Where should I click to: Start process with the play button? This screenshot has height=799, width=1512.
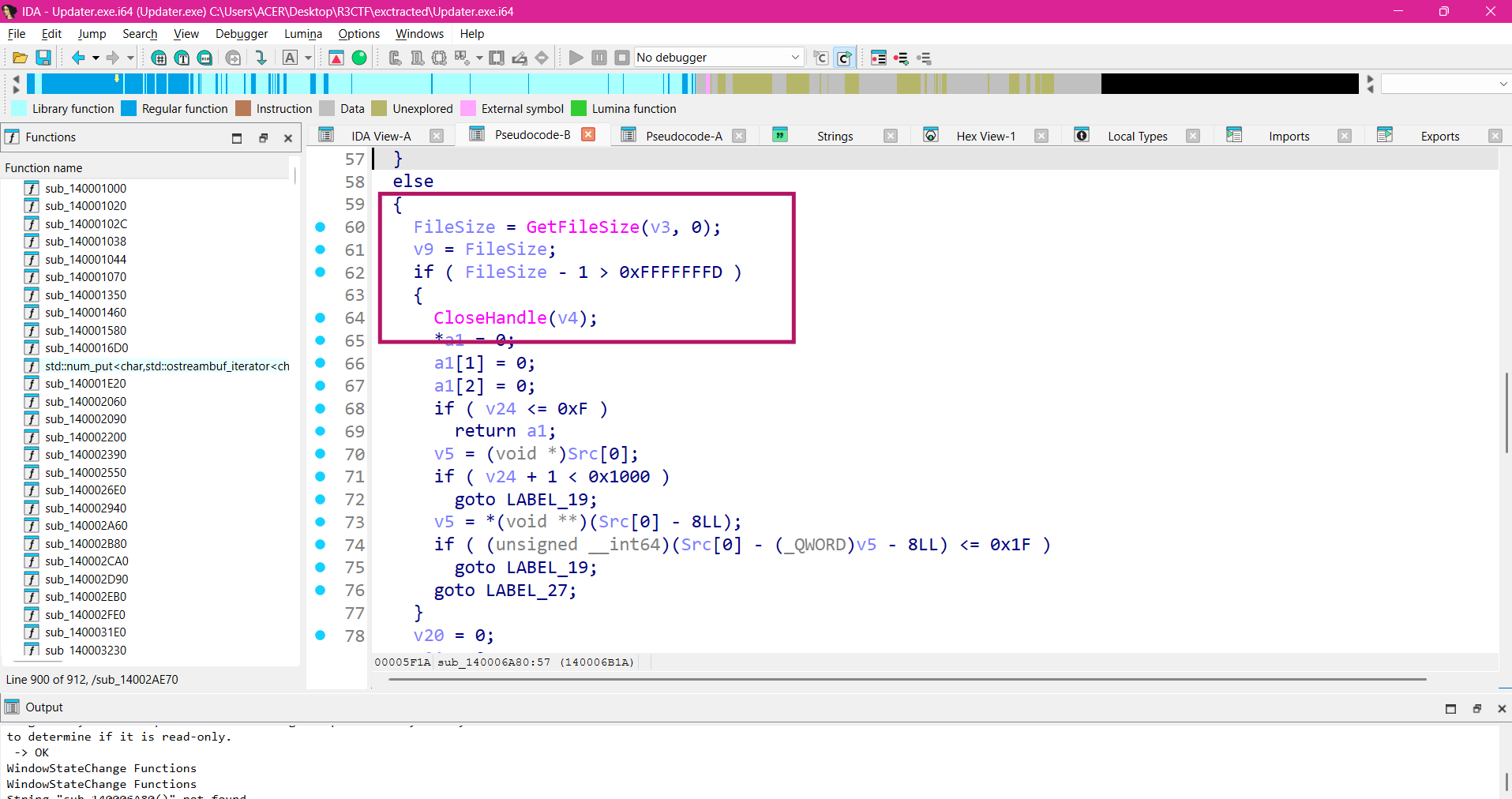coord(576,58)
